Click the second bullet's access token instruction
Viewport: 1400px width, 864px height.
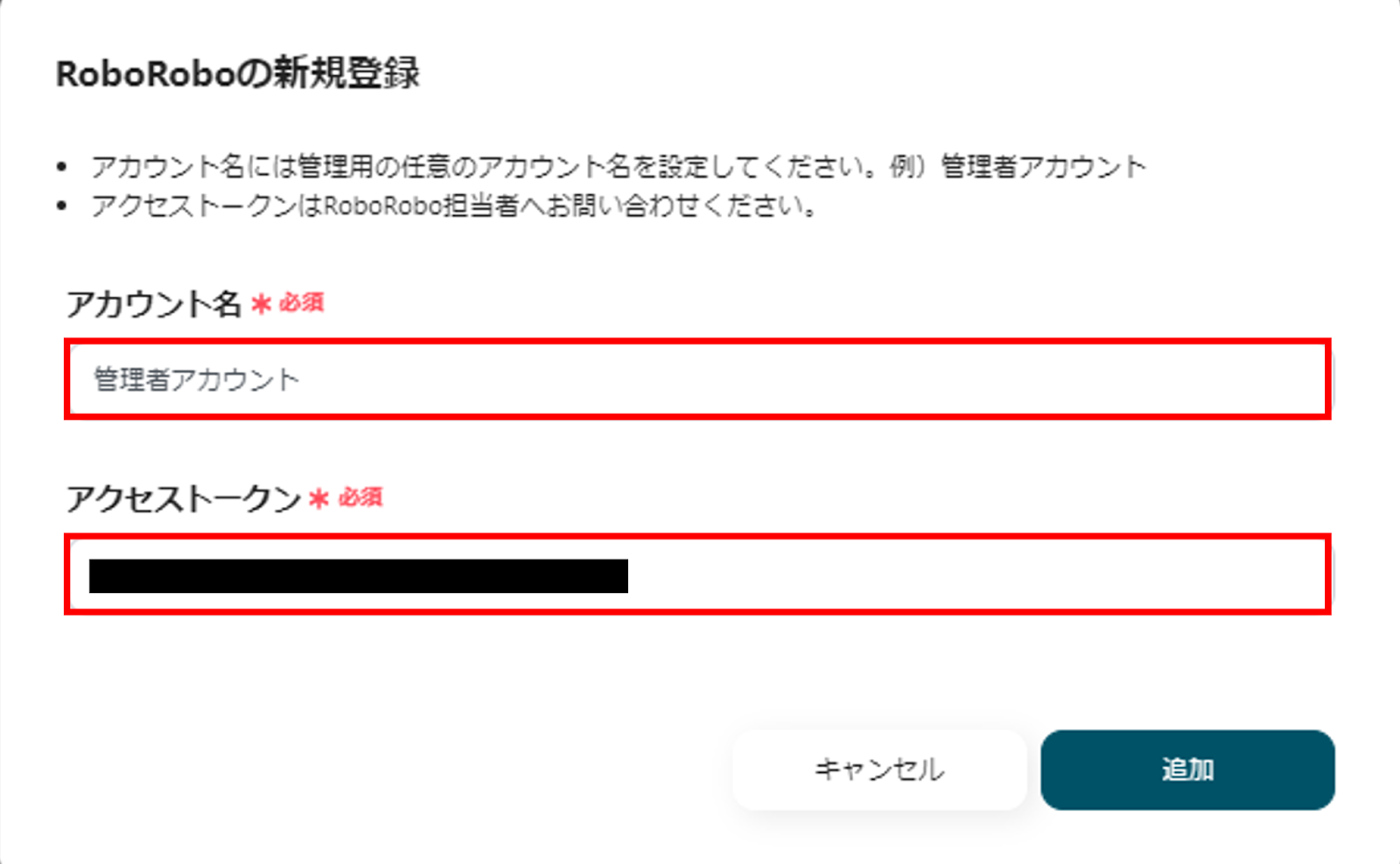(455, 206)
